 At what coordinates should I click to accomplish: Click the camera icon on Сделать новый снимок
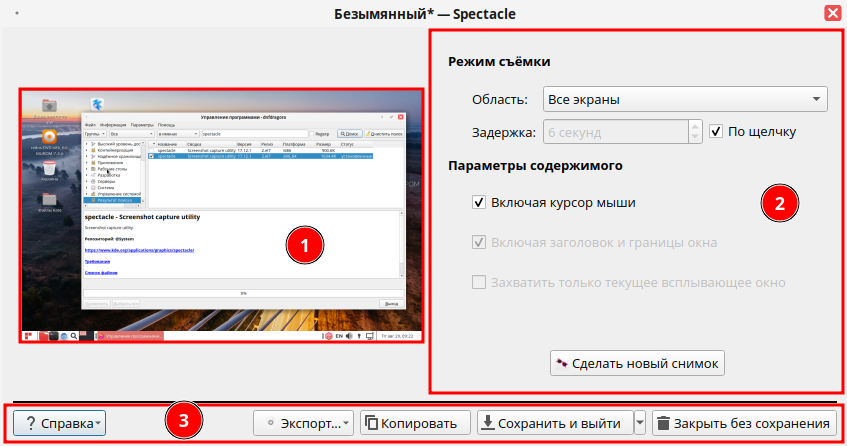click(x=562, y=362)
